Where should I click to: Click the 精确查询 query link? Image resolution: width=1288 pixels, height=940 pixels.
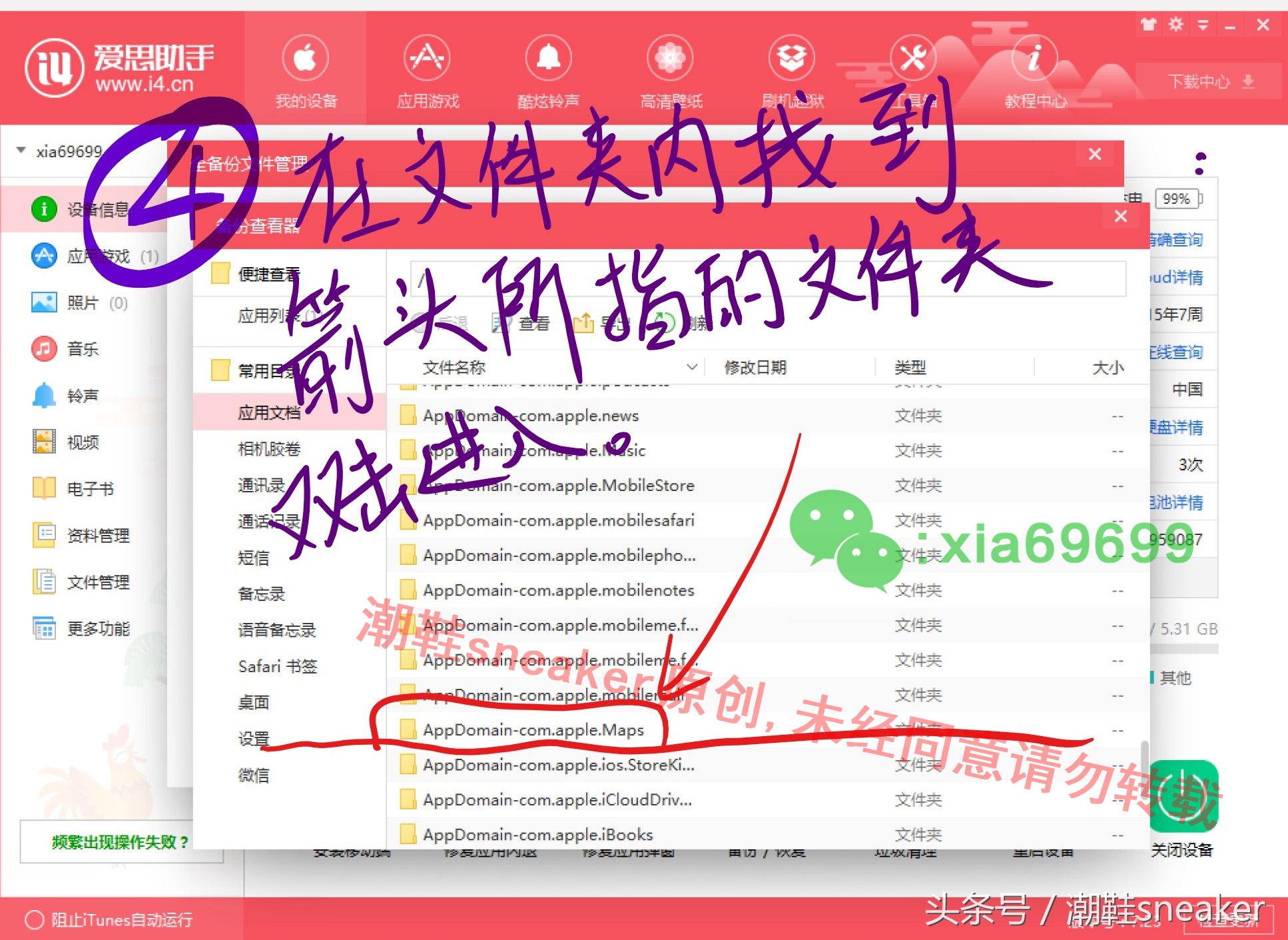1176,240
